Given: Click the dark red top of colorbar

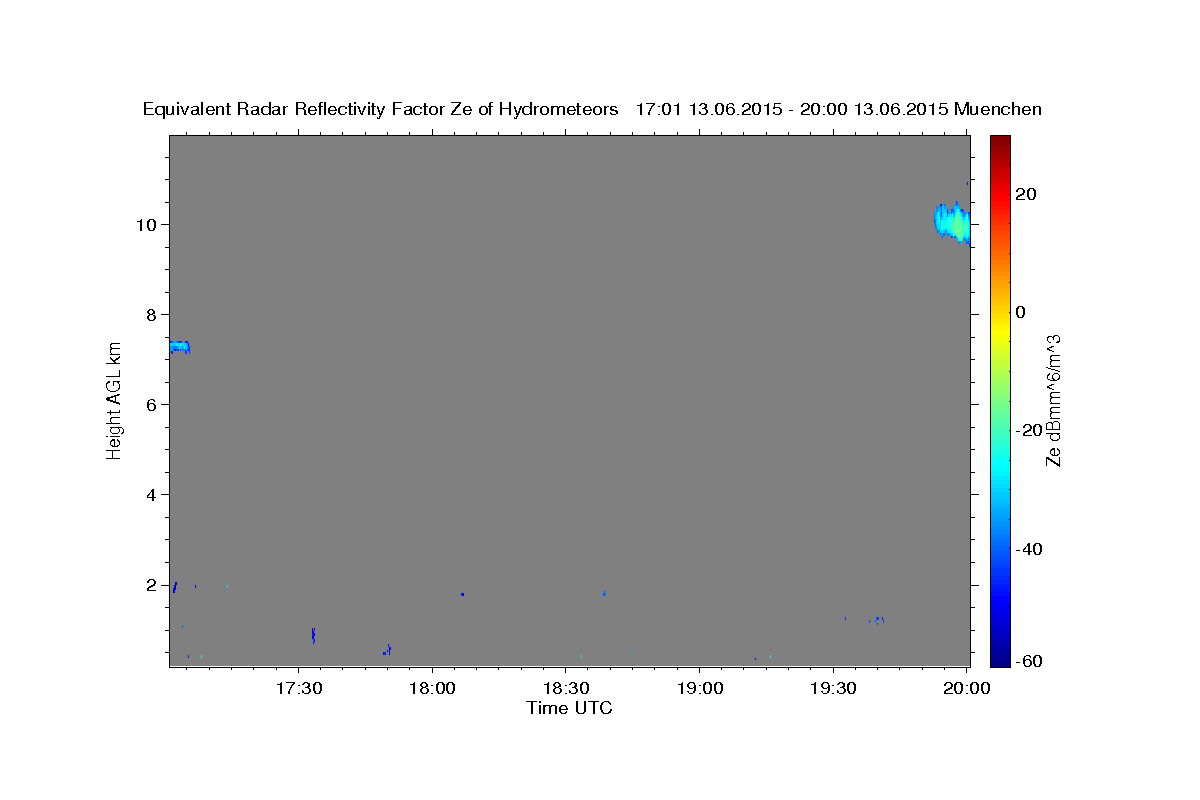Looking at the screenshot, I should [x=999, y=142].
